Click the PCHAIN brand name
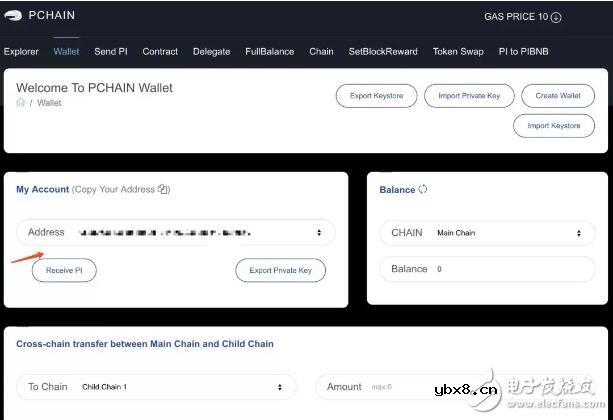The height and width of the screenshot is (420, 613). pyautogui.click(x=52, y=15)
